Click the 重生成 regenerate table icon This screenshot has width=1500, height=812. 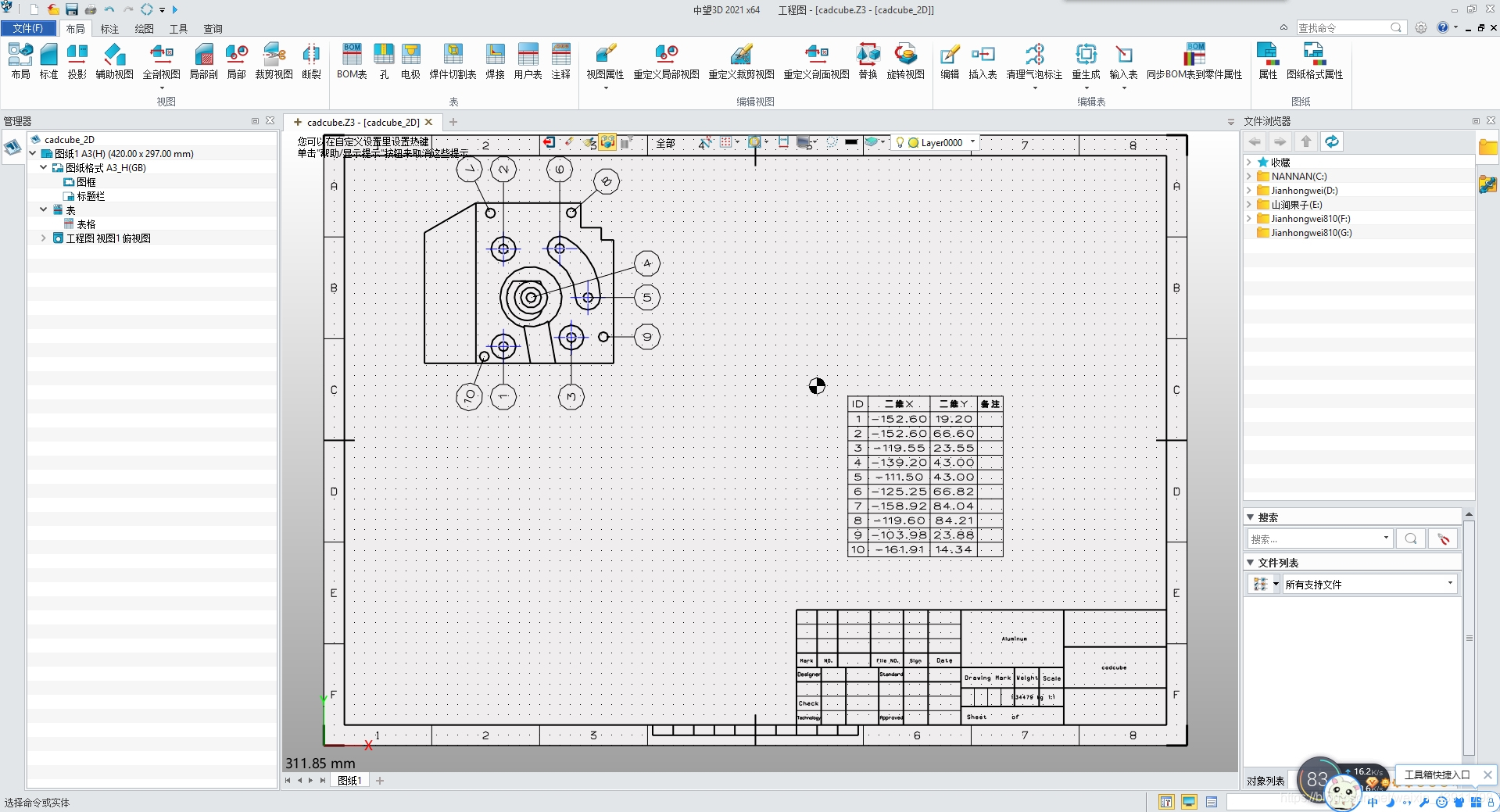click(1086, 61)
